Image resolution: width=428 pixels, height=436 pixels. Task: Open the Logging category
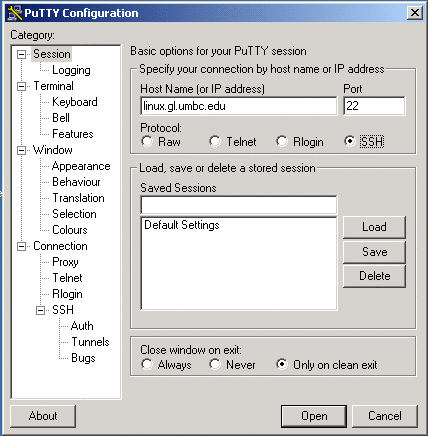[x=71, y=70]
